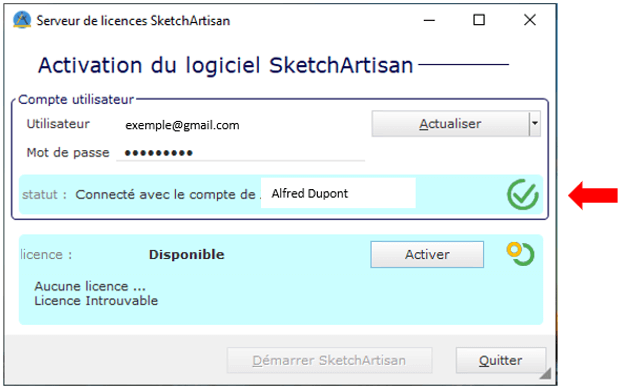Click the SketchArtisan app icon in title bar
621x389 pixels.
[x=22, y=20]
